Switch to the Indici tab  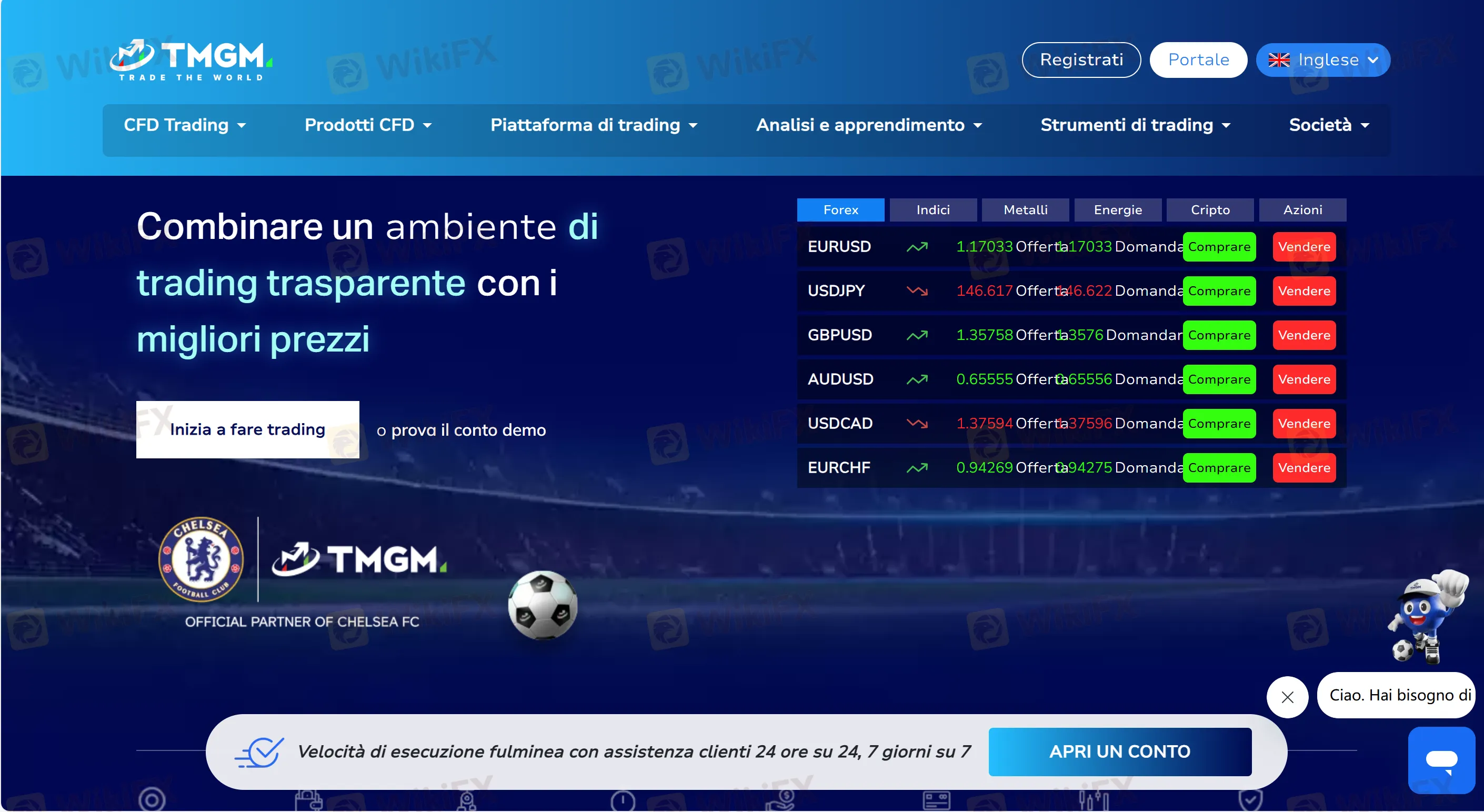click(x=932, y=210)
